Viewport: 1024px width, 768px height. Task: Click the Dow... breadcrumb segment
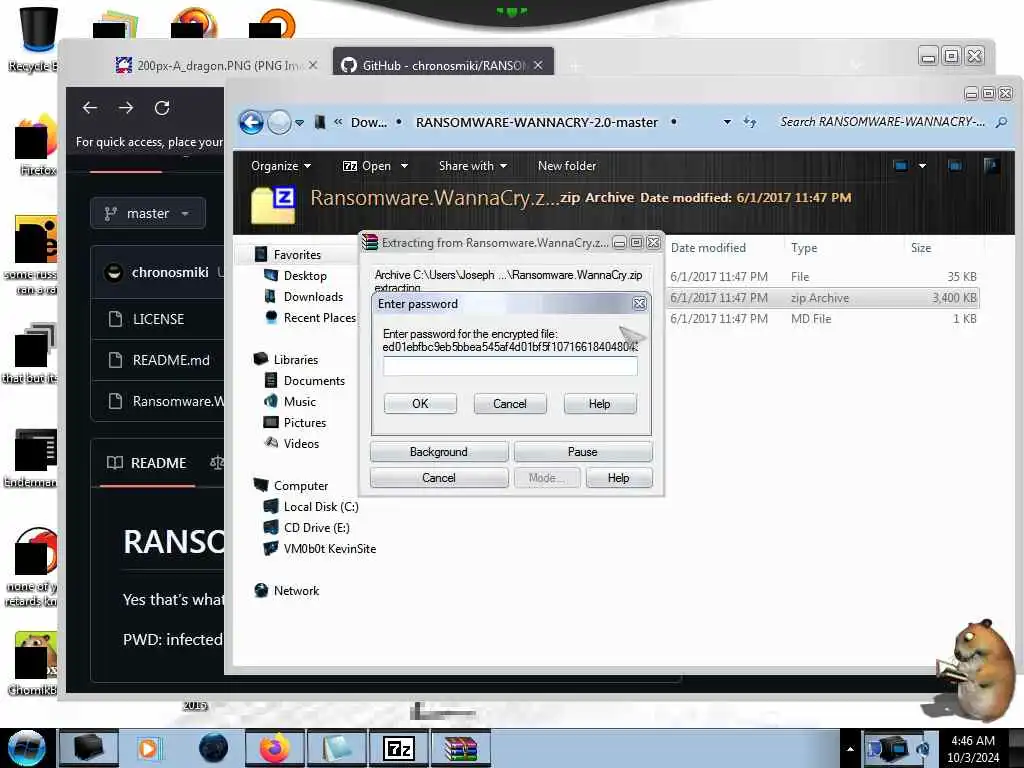pyautogui.click(x=368, y=122)
